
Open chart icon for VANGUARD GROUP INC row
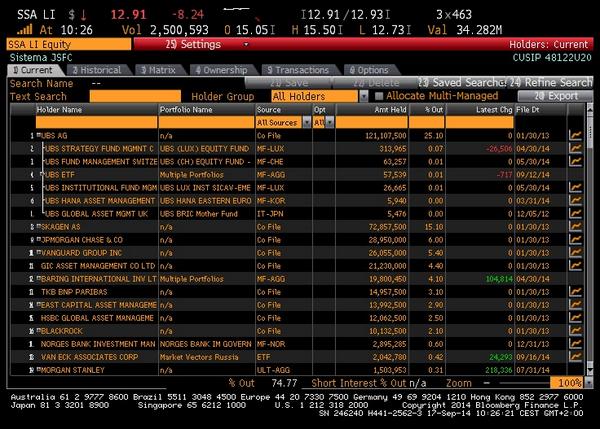(x=575, y=252)
